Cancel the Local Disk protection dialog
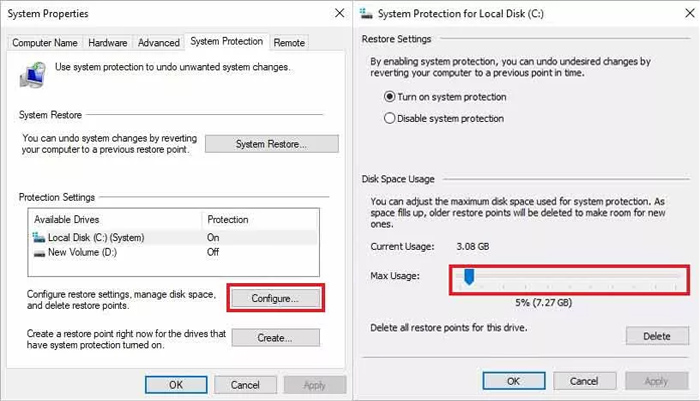Screen dimensions: 700x401 coord(585,381)
